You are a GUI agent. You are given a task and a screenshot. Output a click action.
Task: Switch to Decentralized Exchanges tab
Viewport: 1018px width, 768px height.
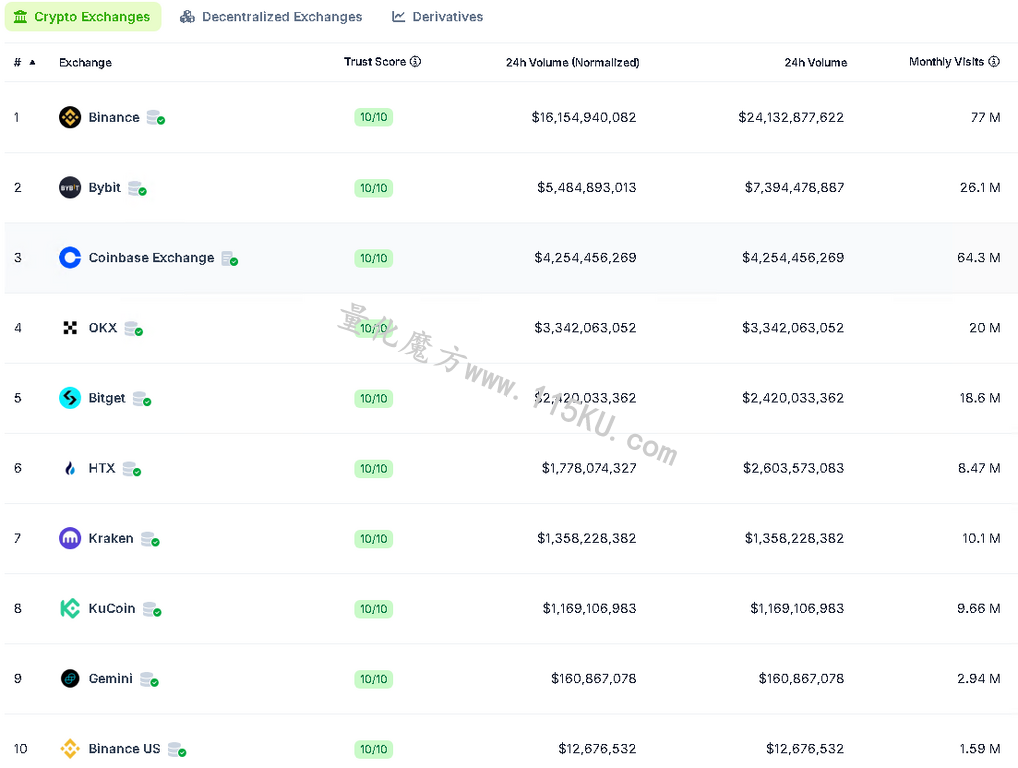tap(271, 17)
